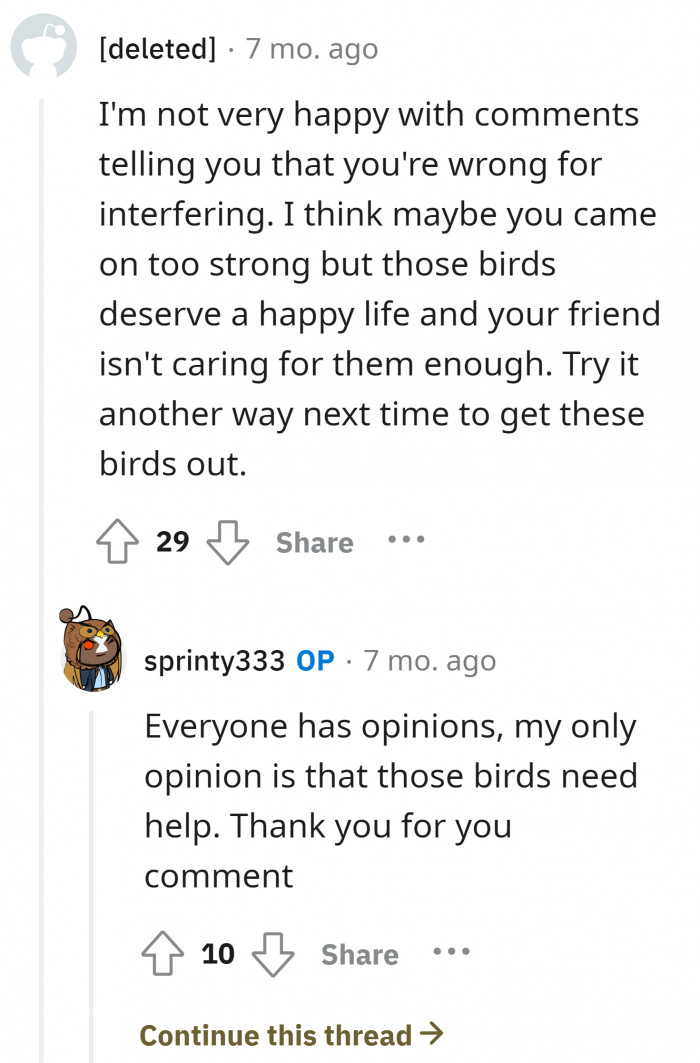
Task: Open the Share icon on the top comment
Action: click(x=314, y=542)
